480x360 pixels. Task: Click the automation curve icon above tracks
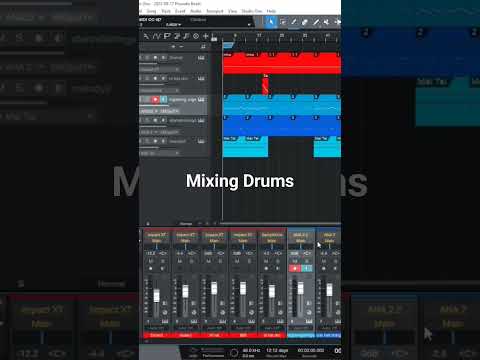tap(156, 36)
